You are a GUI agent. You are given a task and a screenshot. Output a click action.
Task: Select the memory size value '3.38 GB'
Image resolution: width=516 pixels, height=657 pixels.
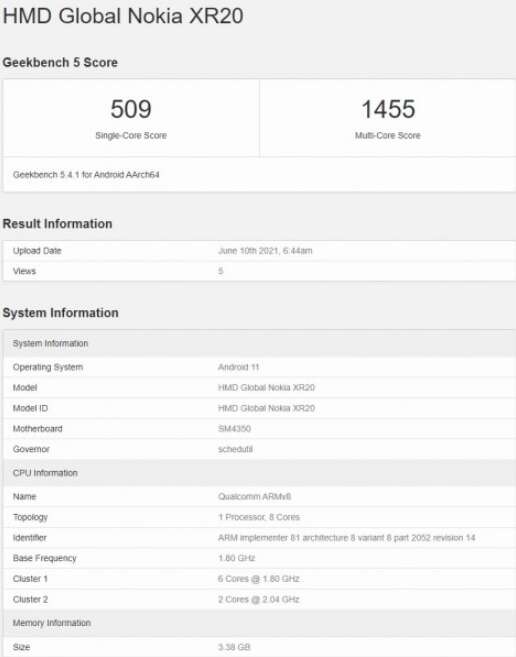pos(234,647)
